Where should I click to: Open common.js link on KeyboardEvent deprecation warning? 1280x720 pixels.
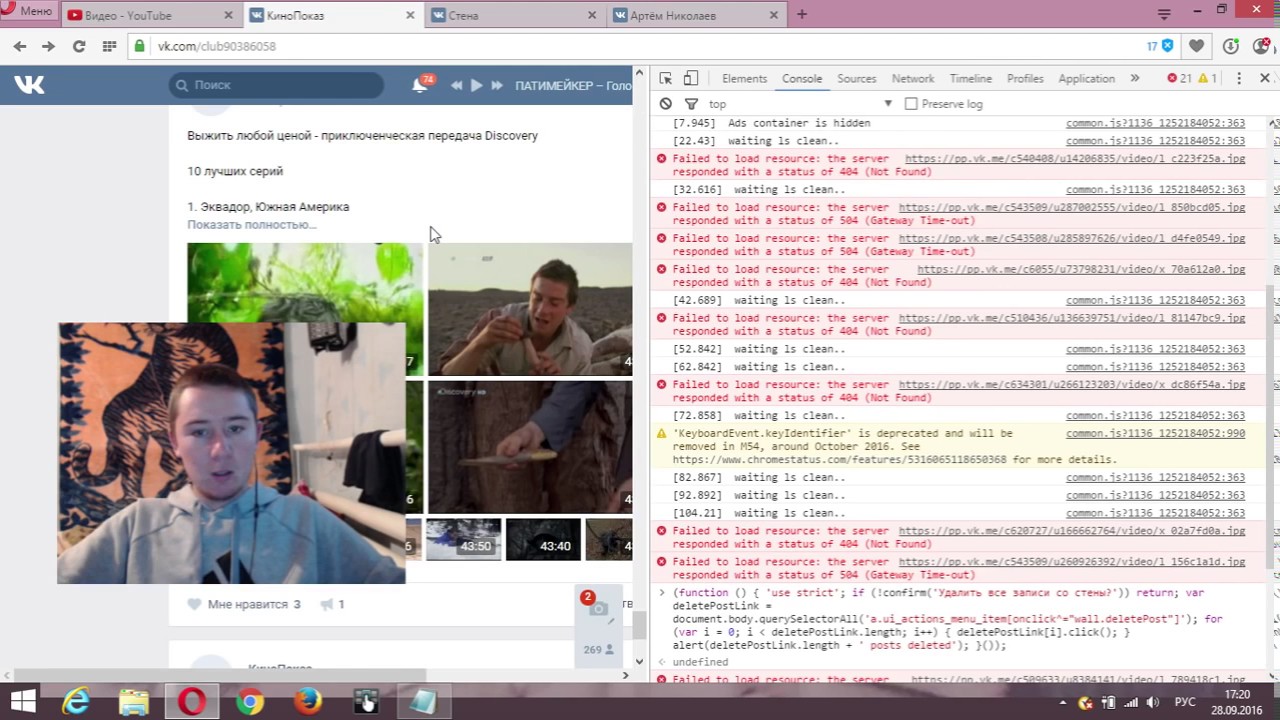click(x=1155, y=434)
